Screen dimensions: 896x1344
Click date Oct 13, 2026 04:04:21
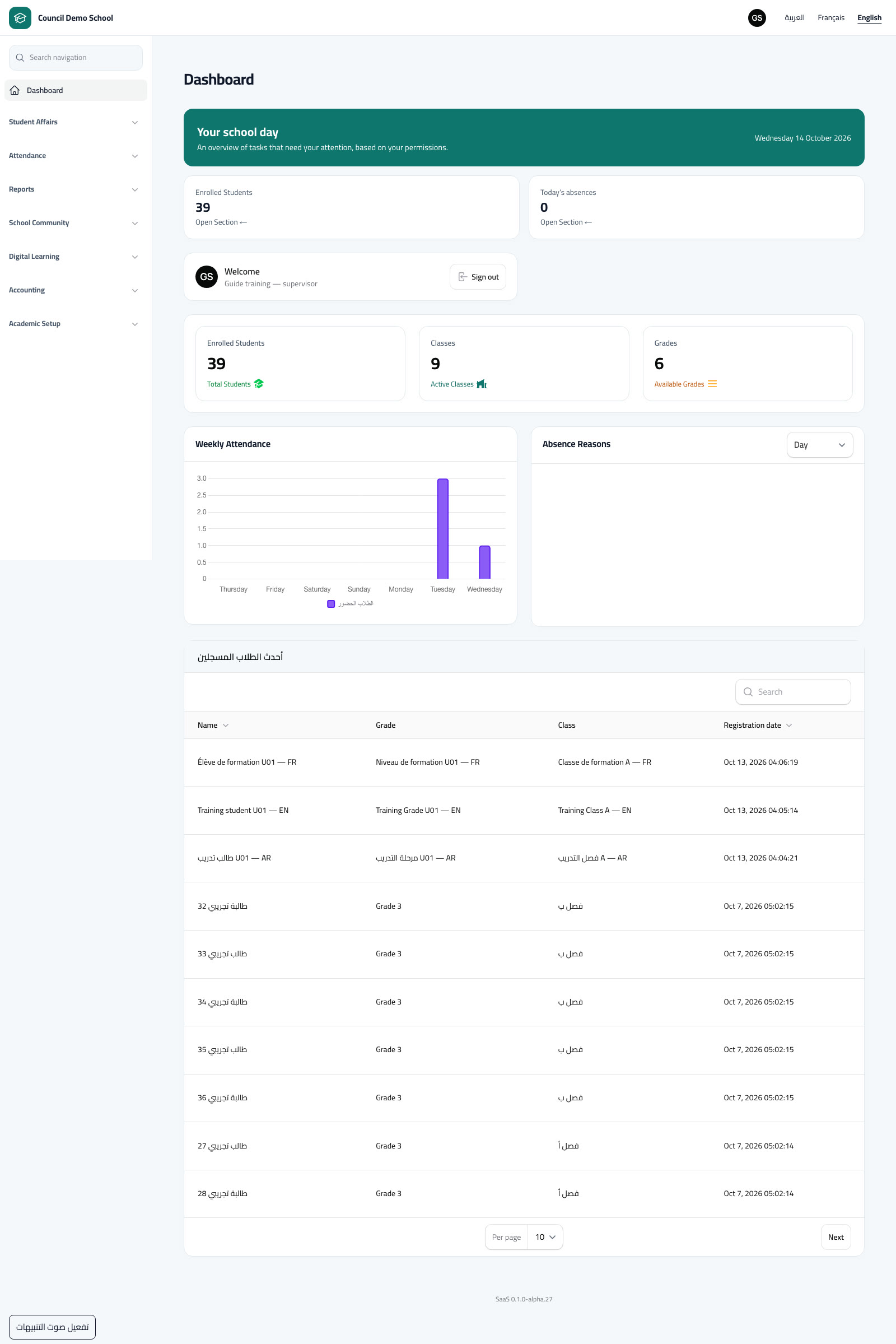coord(760,858)
